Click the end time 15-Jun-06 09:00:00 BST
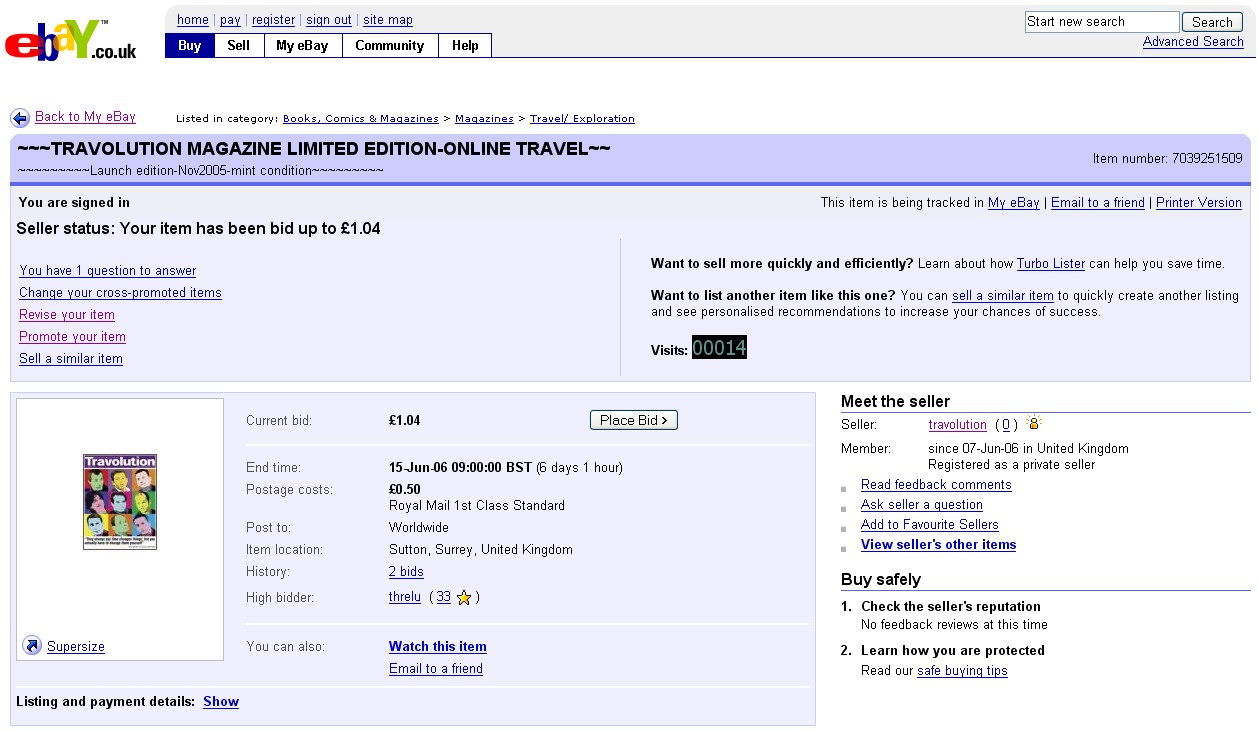 click(x=460, y=468)
